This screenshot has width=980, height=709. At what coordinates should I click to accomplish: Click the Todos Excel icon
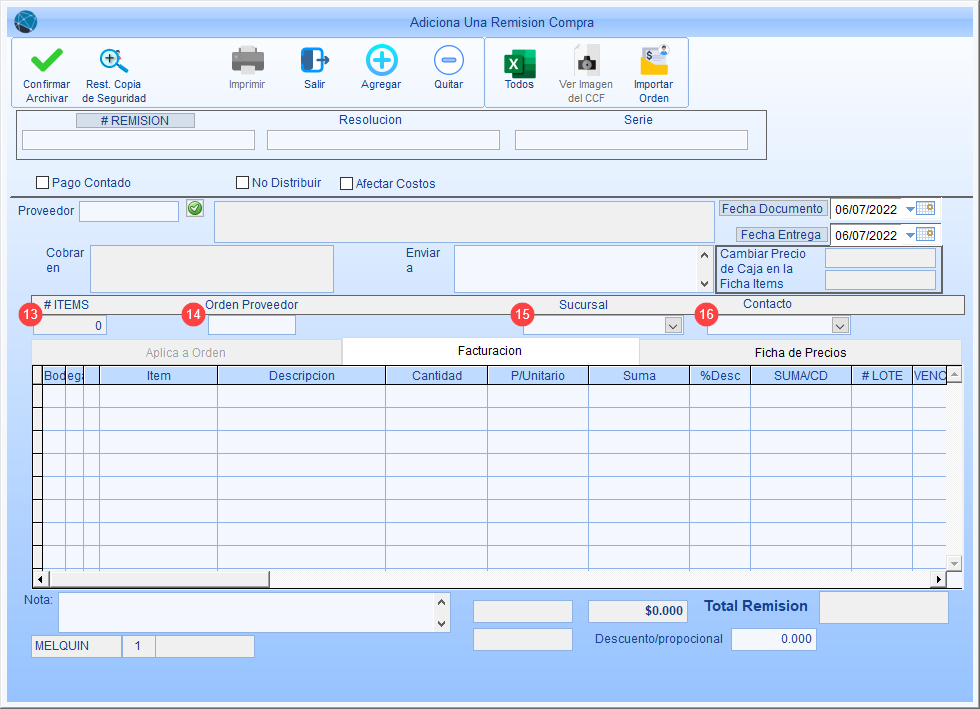point(519,63)
